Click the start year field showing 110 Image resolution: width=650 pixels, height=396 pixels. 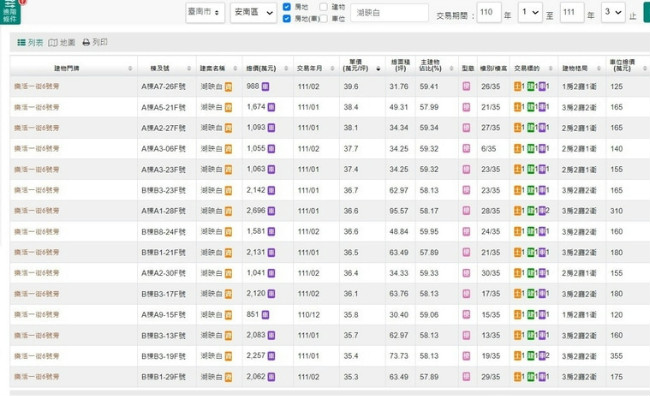489,12
